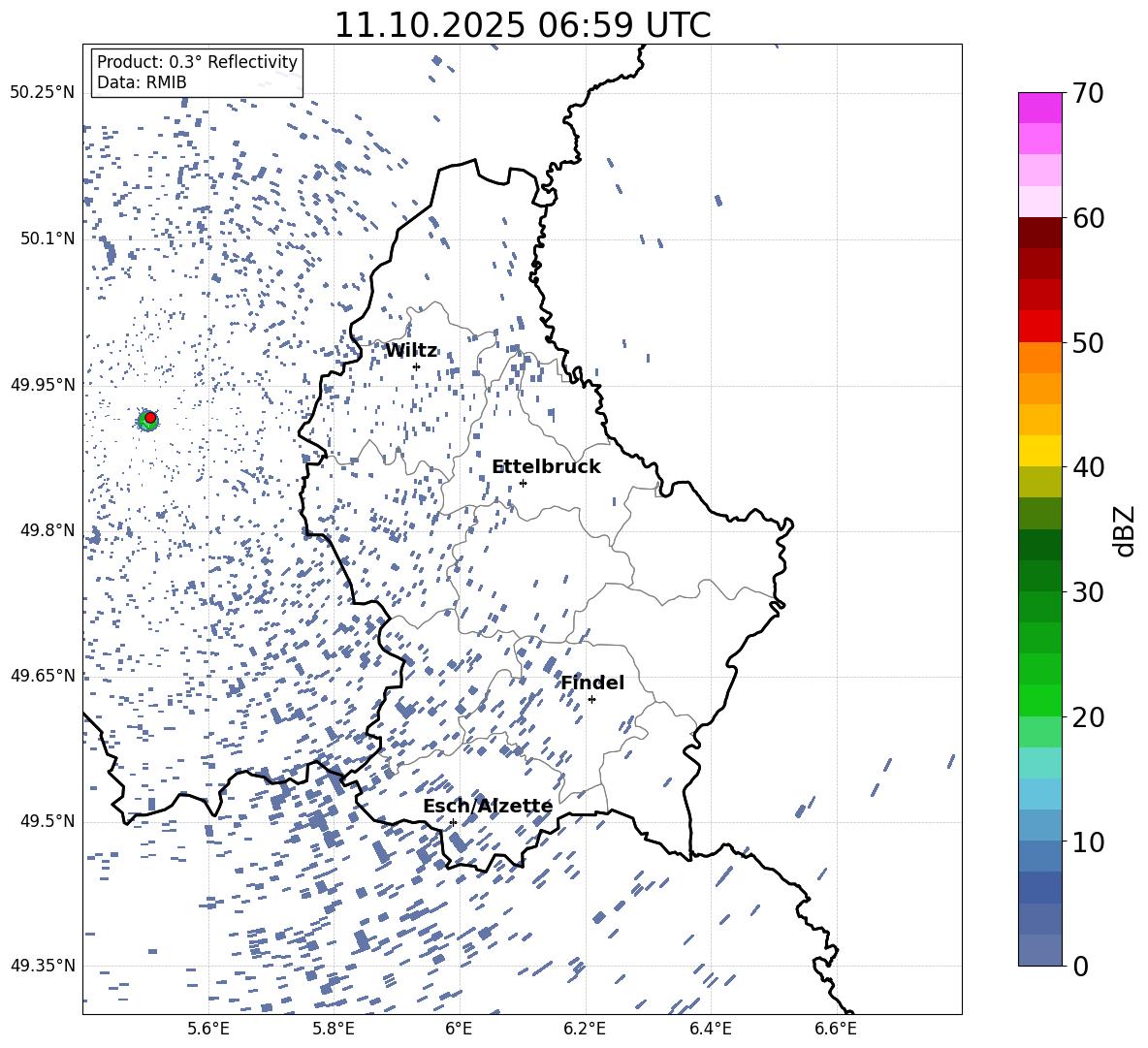Click the Ettelbruck station cross marker
The image size is (1148, 1048).
point(523,483)
